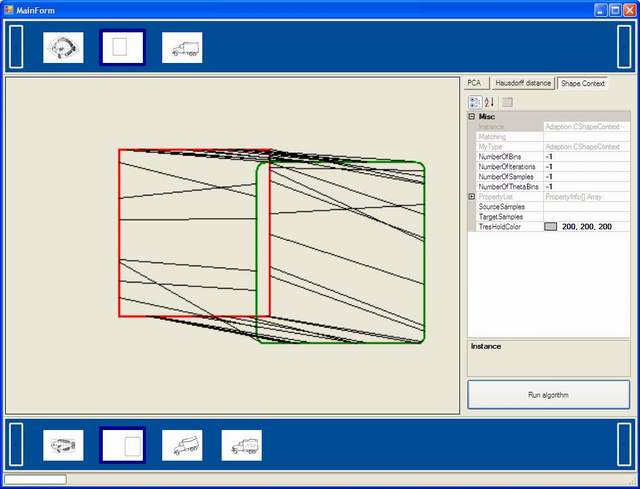The width and height of the screenshot is (640, 489).
Task: Select the Alphabetical sort icon
Action: coord(489,102)
